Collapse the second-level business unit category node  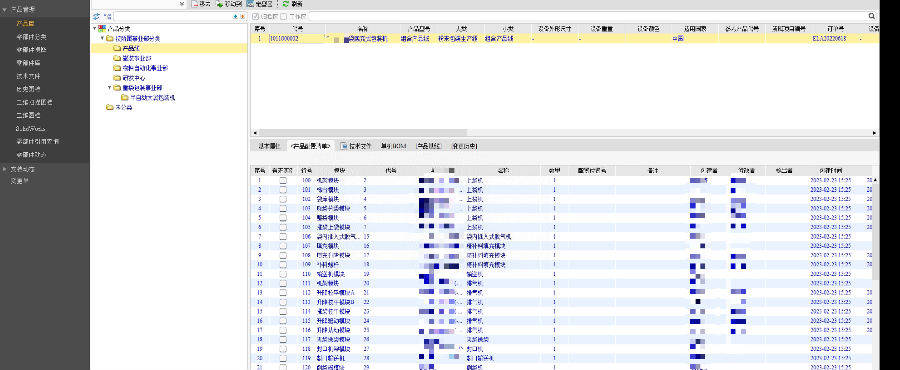102,38
